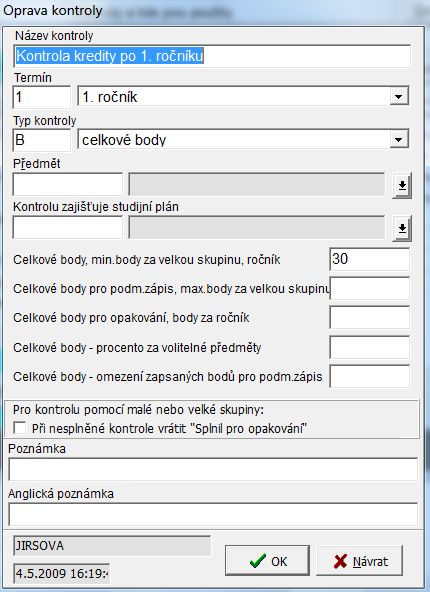
Task: Click the Typ kontroly code field containing B
Action: (x=42, y=140)
